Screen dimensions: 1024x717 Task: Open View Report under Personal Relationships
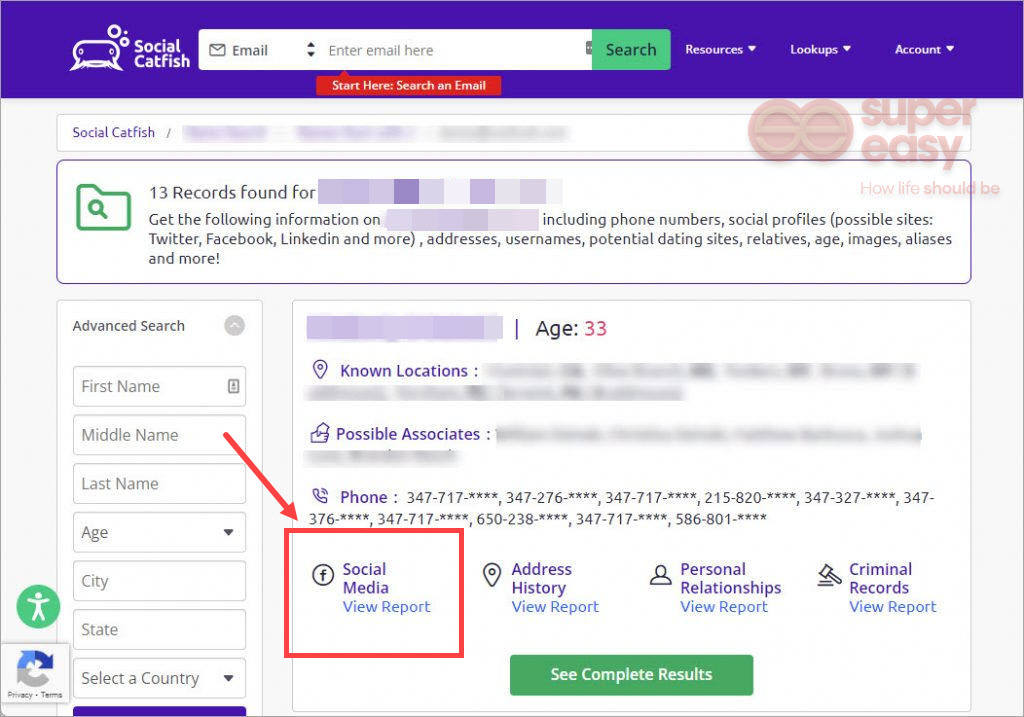click(724, 607)
